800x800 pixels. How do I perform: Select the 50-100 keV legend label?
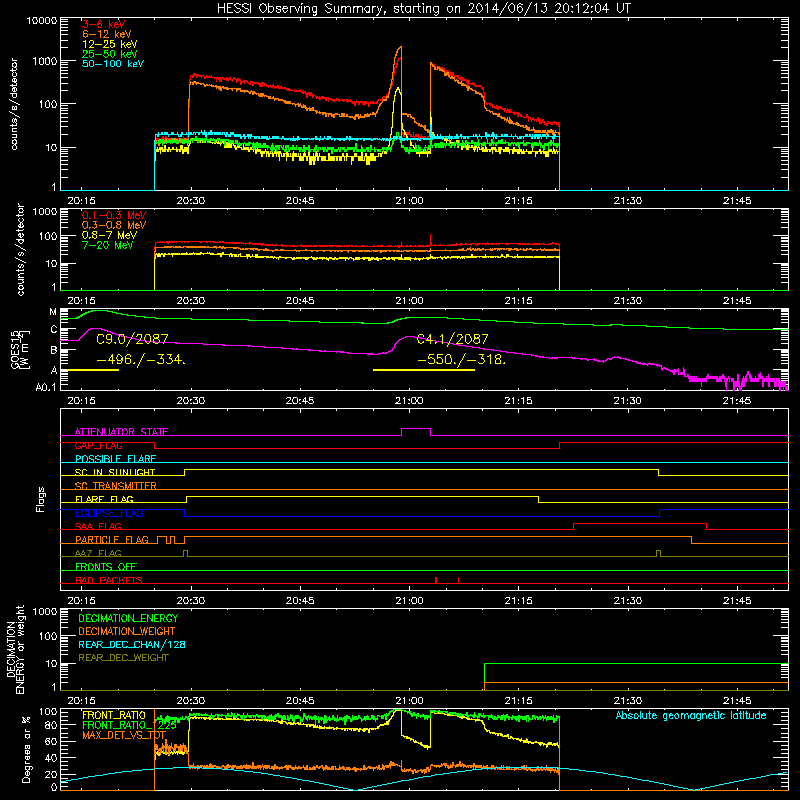point(113,64)
